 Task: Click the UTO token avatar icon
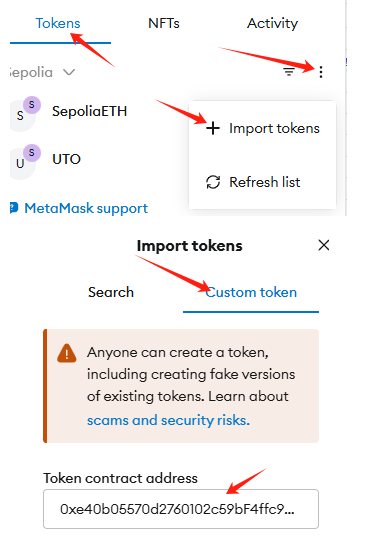coord(24,162)
